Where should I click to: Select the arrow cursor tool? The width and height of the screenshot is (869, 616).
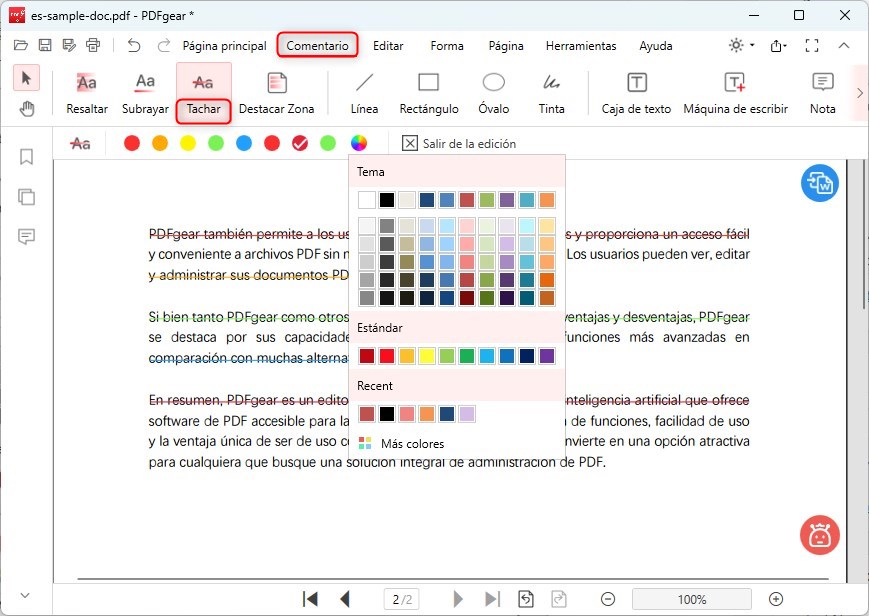click(26, 78)
